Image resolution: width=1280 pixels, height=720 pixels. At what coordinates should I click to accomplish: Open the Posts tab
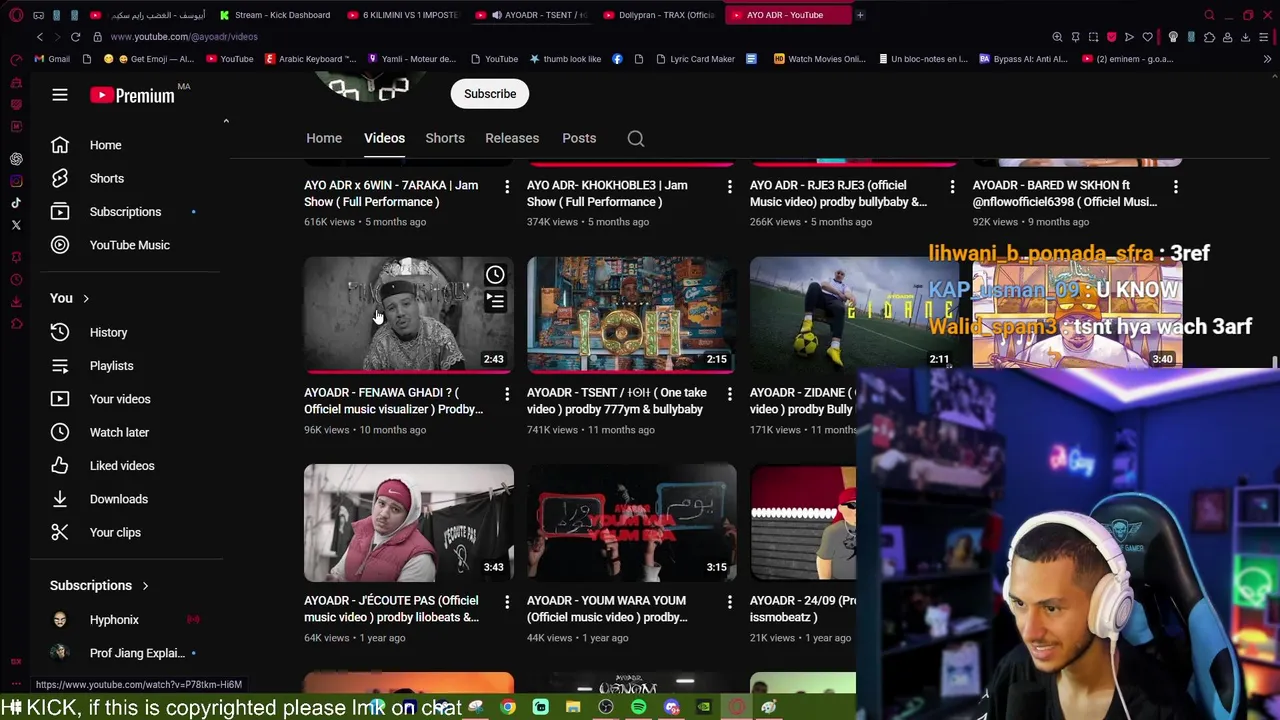(579, 138)
